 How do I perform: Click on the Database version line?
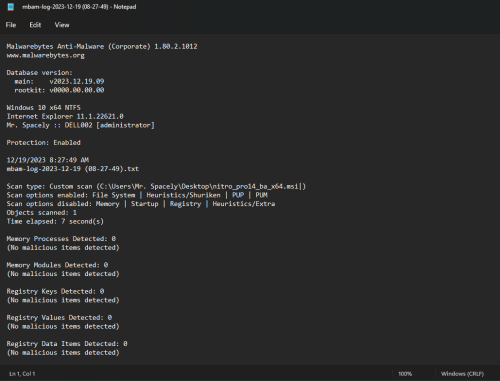pyautogui.click(x=40, y=73)
